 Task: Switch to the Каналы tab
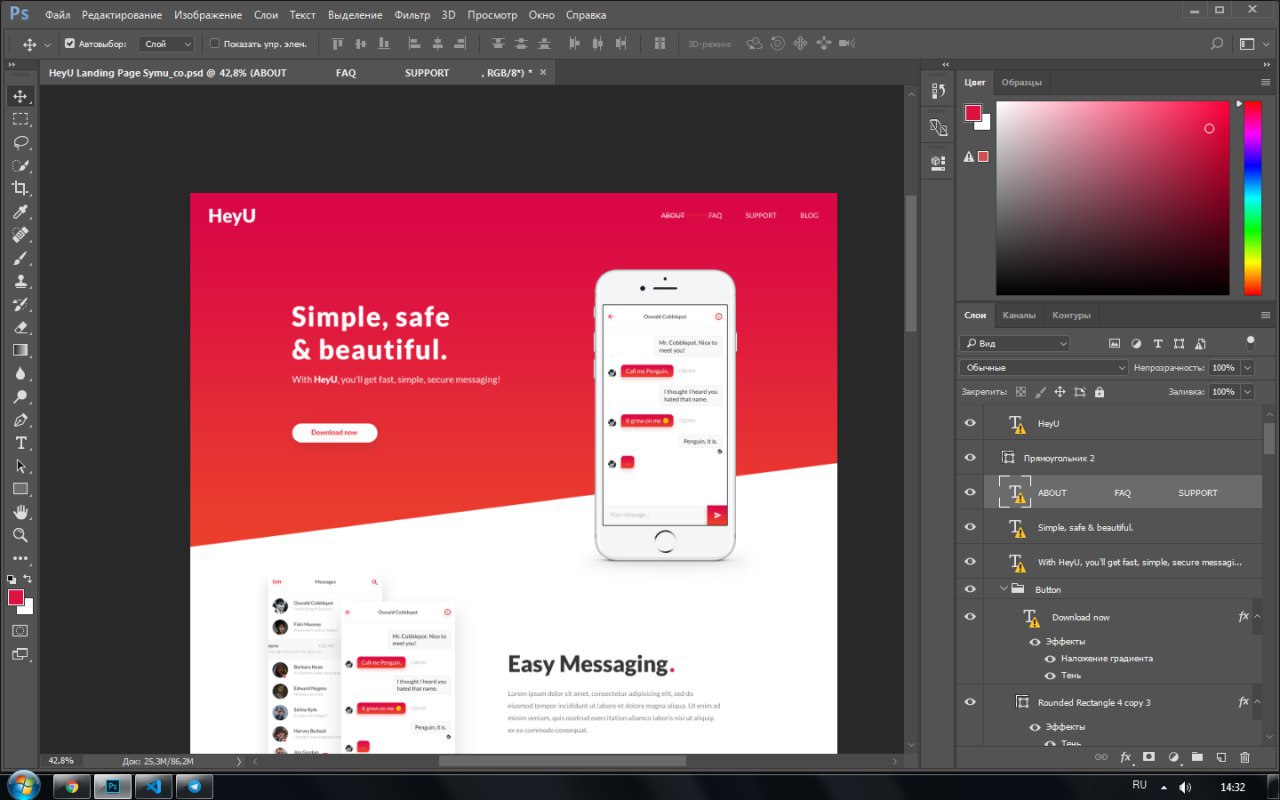pos(1019,315)
